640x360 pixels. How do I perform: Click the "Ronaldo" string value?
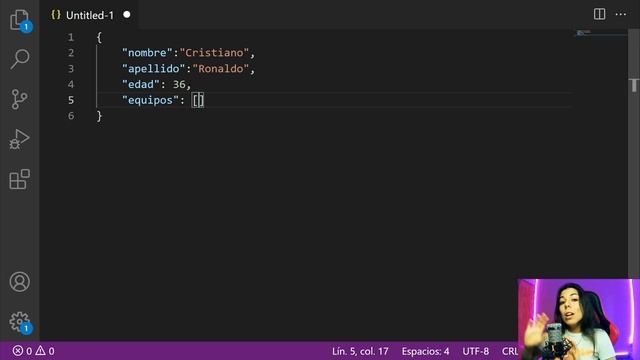click(x=221, y=69)
